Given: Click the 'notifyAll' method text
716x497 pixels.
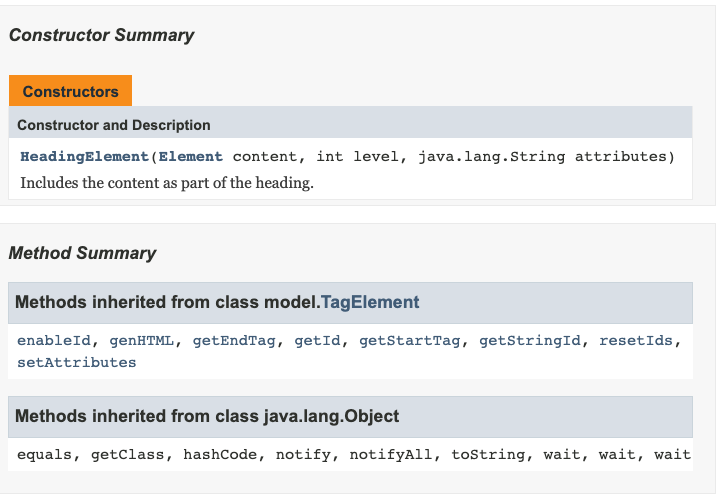Looking at the screenshot, I should point(391,455).
